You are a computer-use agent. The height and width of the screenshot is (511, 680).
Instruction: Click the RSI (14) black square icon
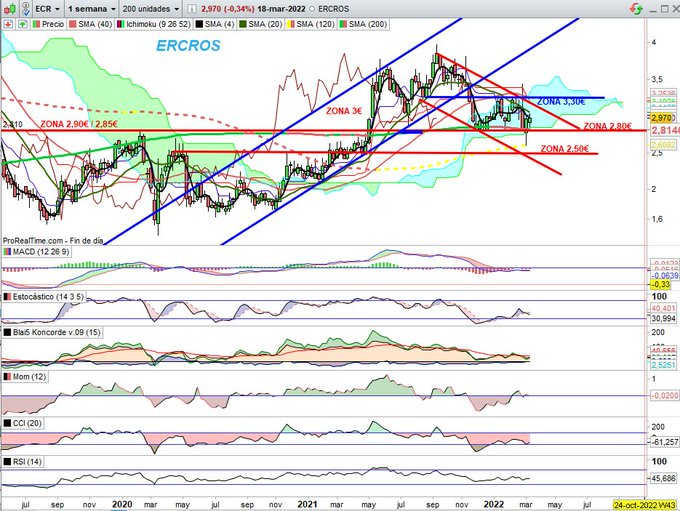tap(7, 462)
